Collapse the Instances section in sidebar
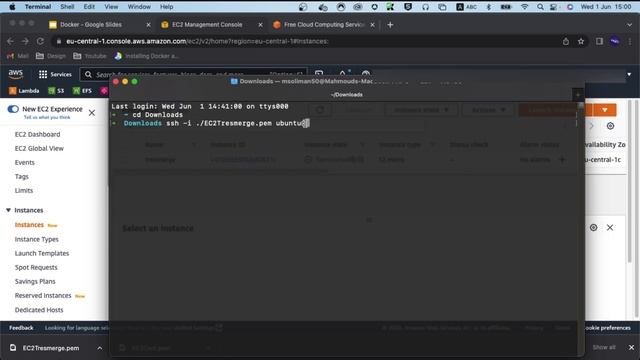The width and height of the screenshot is (640, 360). (8, 210)
